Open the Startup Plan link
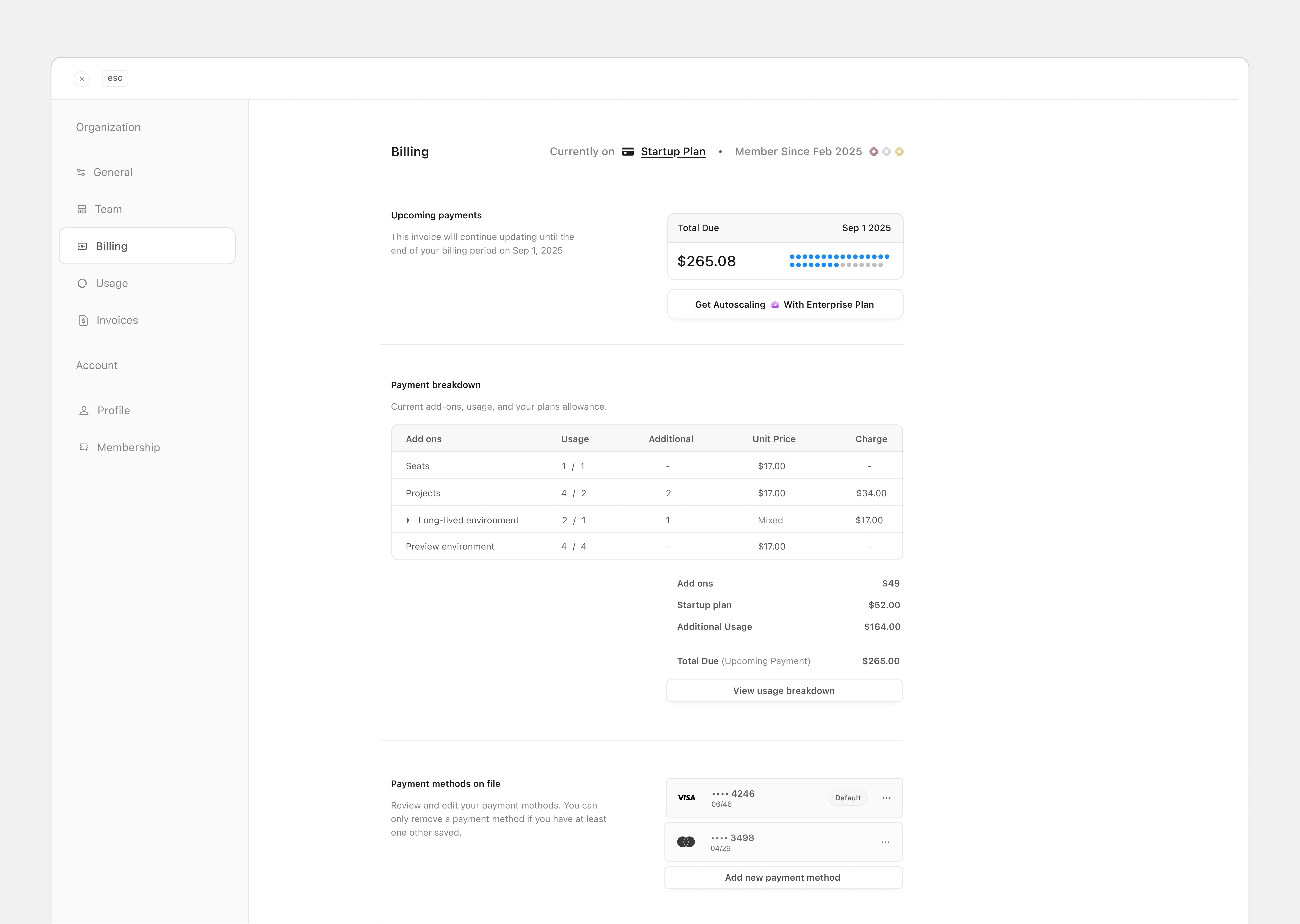The image size is (1300, 924). (673, 152)
